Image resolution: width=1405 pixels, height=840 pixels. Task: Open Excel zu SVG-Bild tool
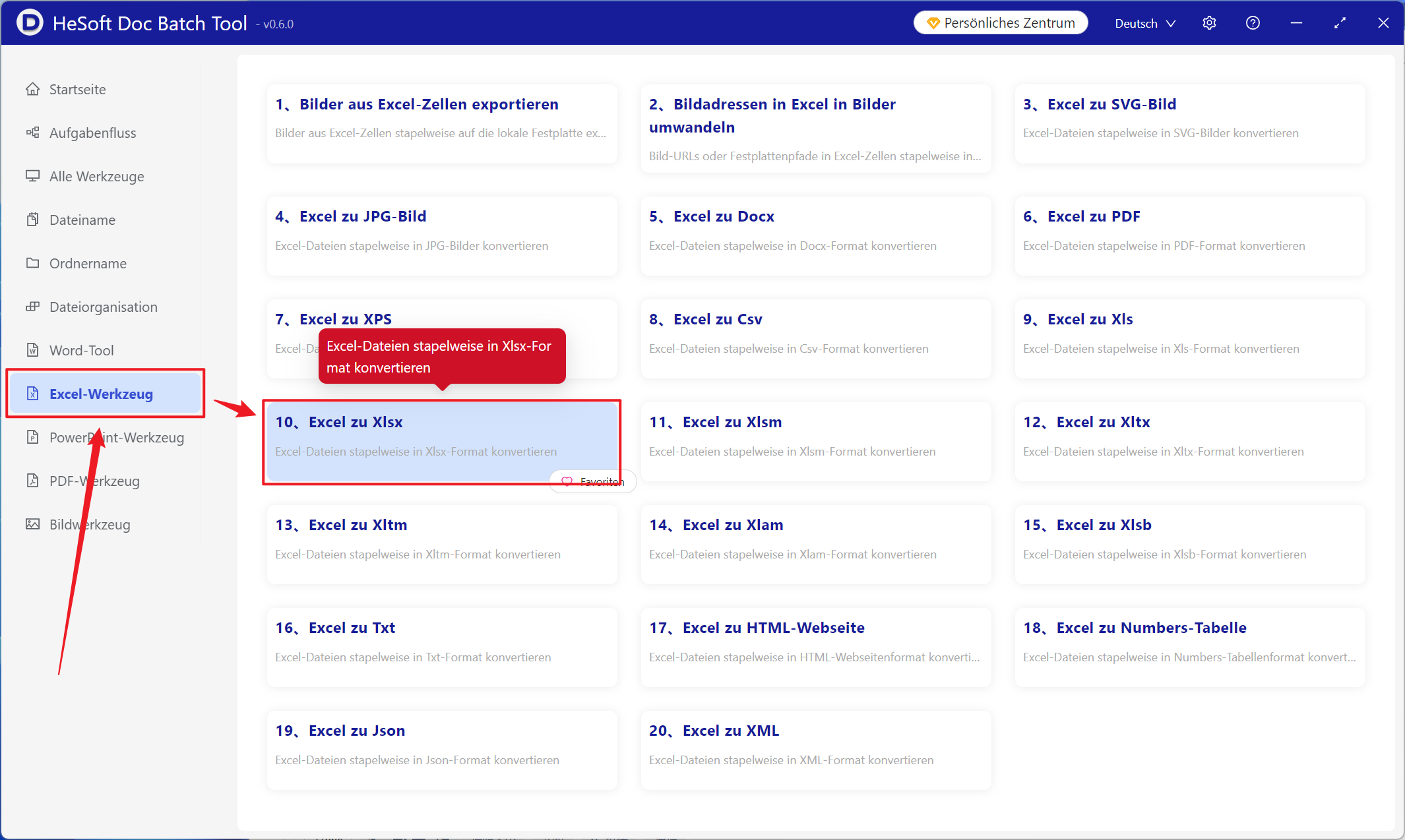tap(1190, 123)
